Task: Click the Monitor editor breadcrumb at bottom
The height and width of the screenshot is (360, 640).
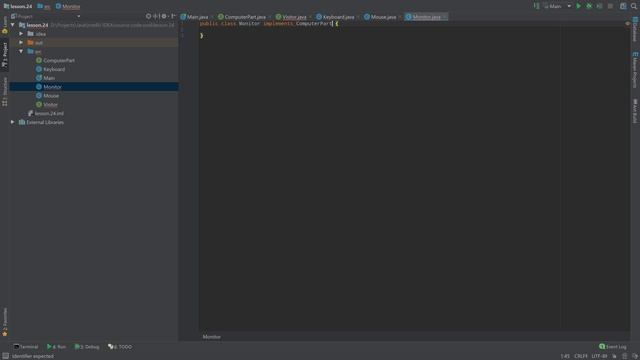Action: (x=211, y=337)
